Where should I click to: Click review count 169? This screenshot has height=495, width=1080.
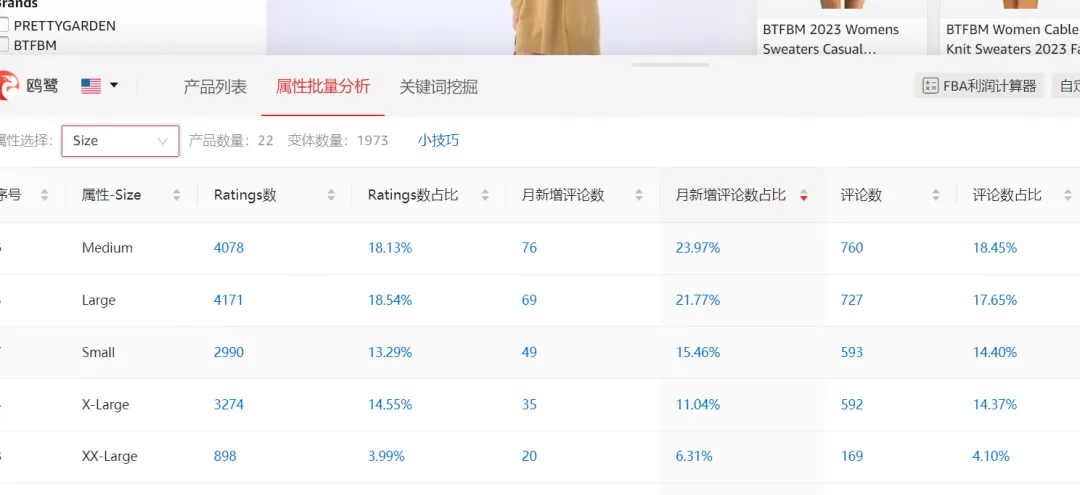(x=852, y=456)
